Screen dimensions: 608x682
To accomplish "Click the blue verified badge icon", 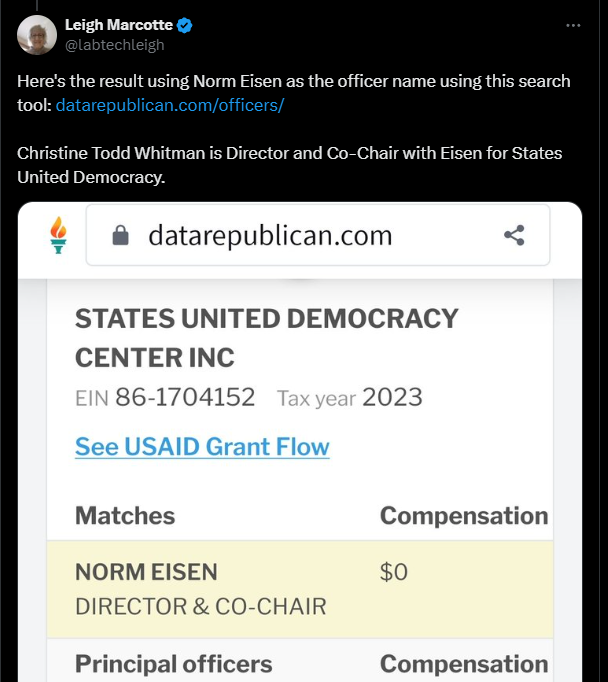I will pyautogui.click(x=185, y=25).
